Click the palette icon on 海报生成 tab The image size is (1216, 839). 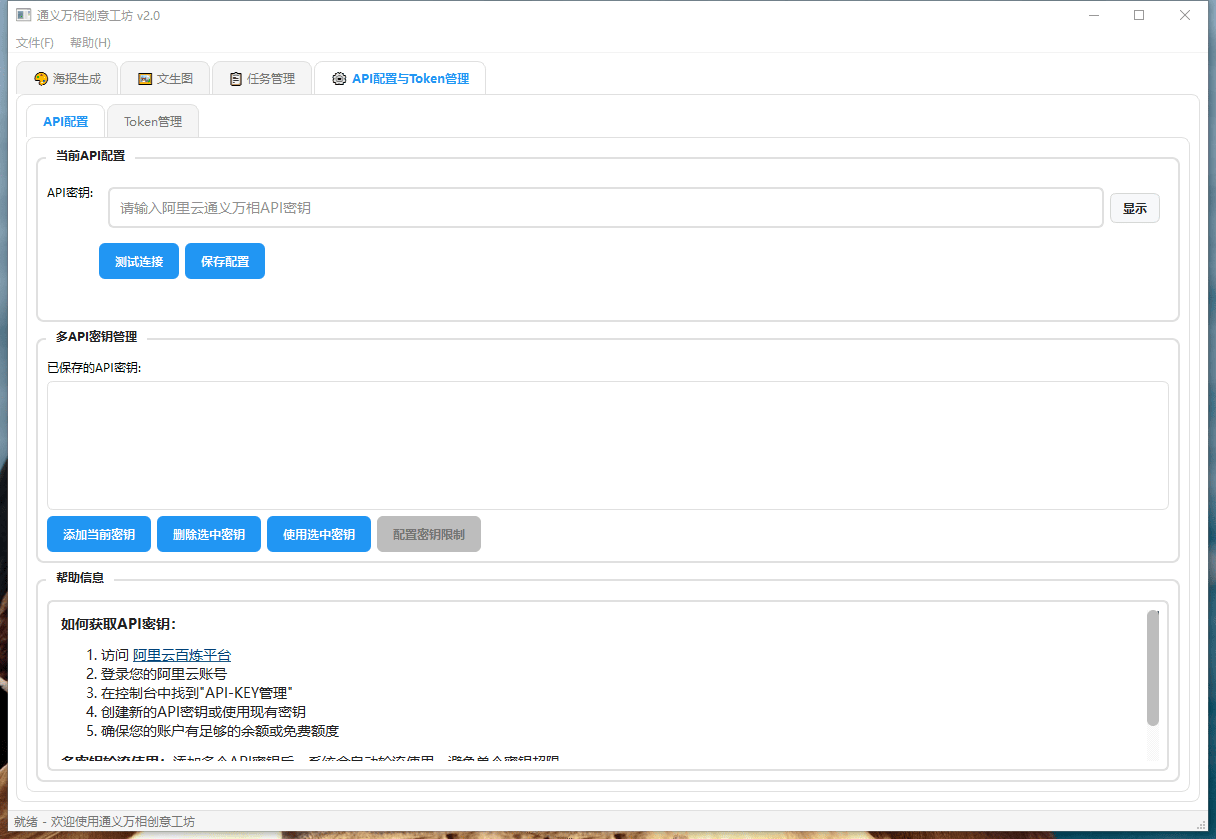click(x=41, y=79)
